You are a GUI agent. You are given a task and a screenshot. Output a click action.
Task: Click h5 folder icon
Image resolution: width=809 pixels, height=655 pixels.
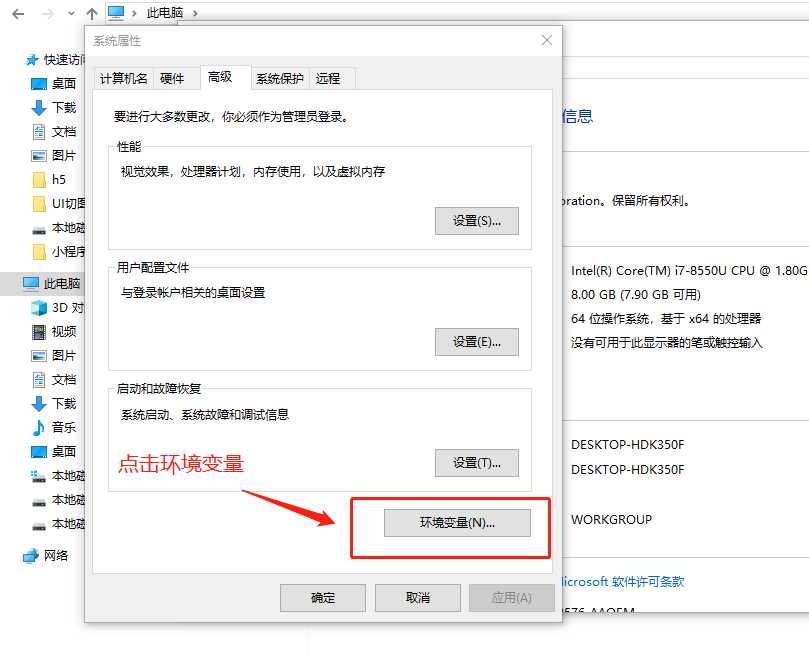tap(39, 179)
